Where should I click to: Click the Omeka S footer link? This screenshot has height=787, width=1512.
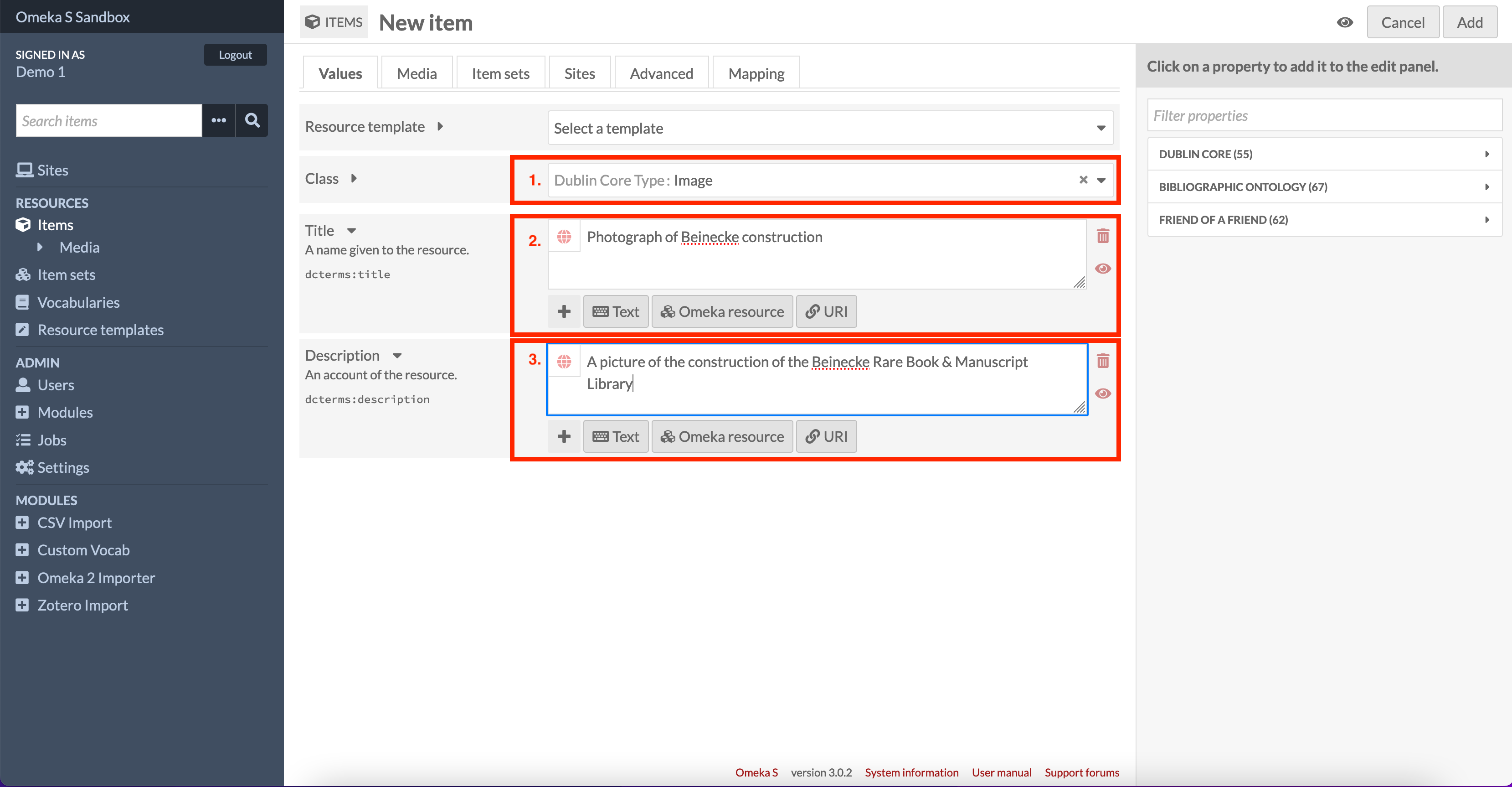click(x=756, y=772)
